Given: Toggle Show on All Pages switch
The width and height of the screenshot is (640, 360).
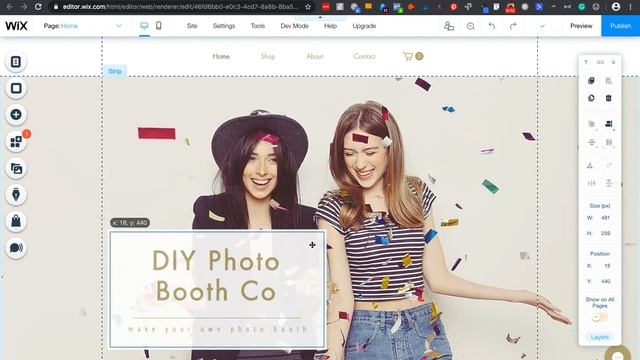Looking at the screenshot, I should click(600, 317).
